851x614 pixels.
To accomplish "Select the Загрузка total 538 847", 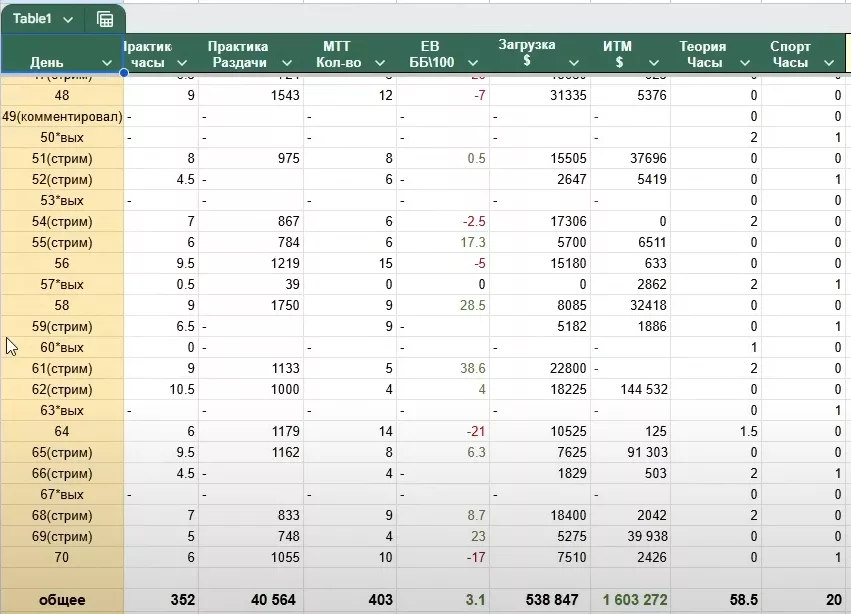I will tap(552, 600).
